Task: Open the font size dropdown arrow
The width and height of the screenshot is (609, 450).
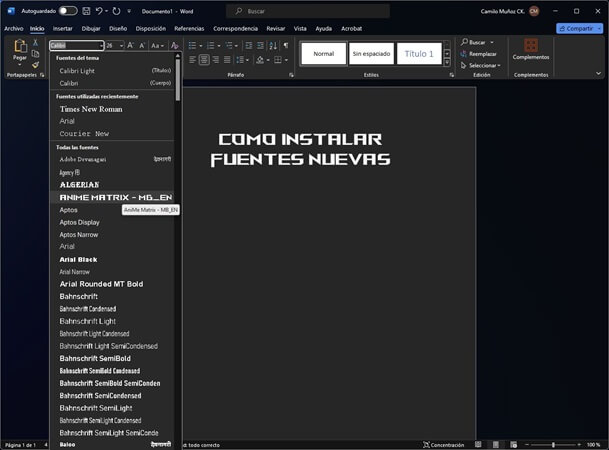Action: coord(122,46)
